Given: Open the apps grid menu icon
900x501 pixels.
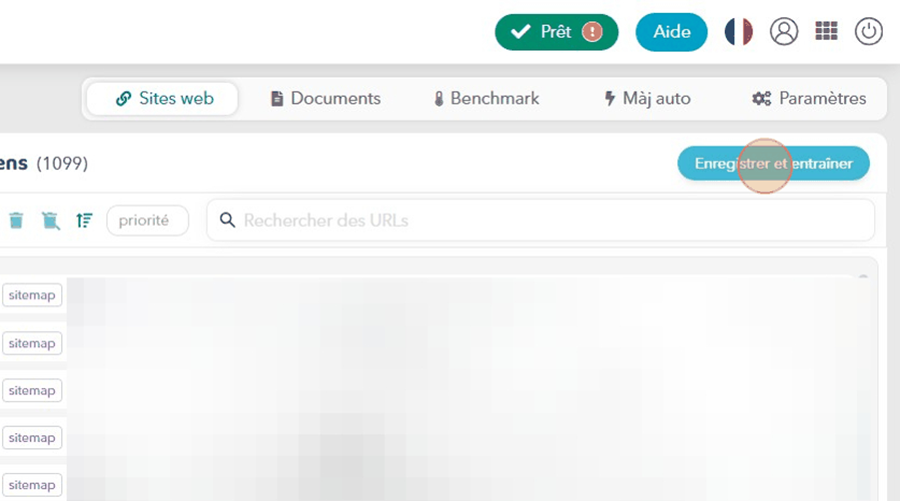Looking at the screenshot, I should pos(826,32).
